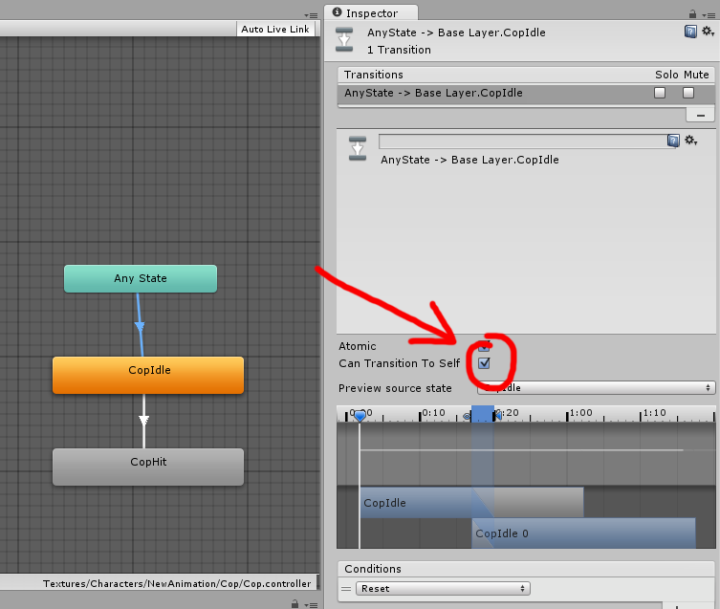Screen dimensions: 720x609
Task: Open the Inspector panel options menu
Action: pos(708,13)
